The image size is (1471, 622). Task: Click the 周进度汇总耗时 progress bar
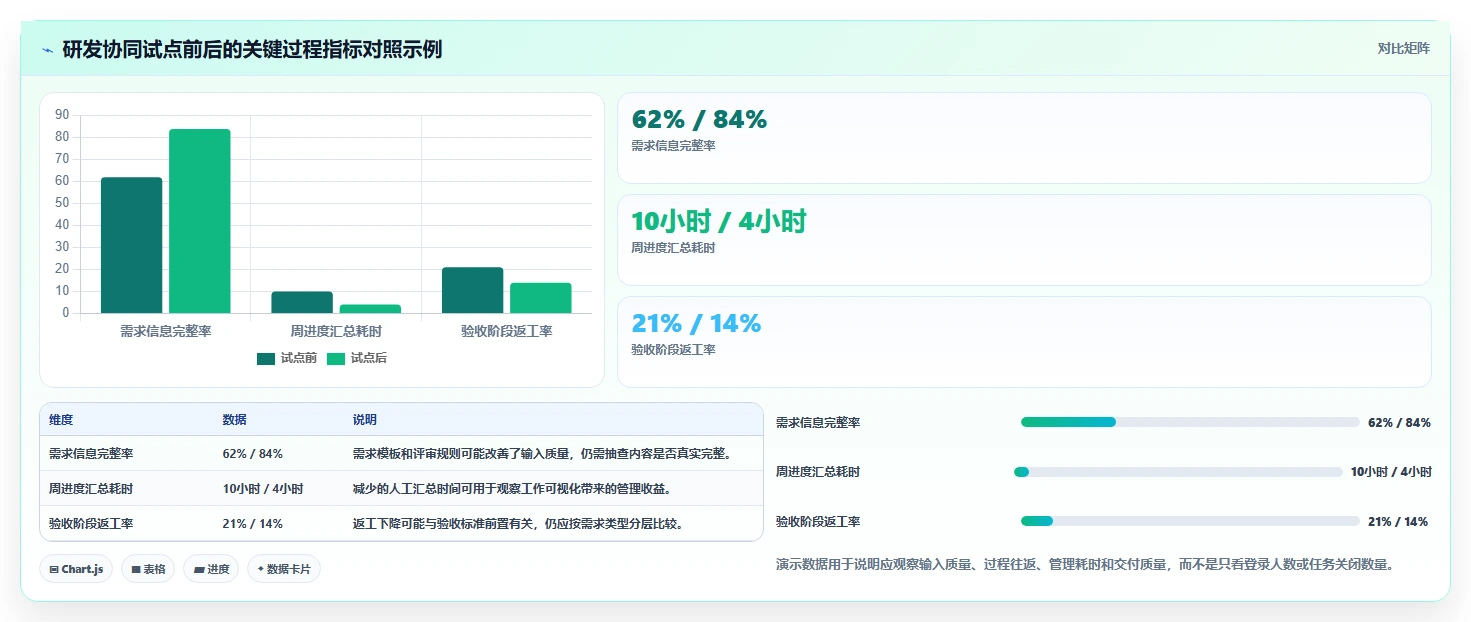click(1178, 472)
